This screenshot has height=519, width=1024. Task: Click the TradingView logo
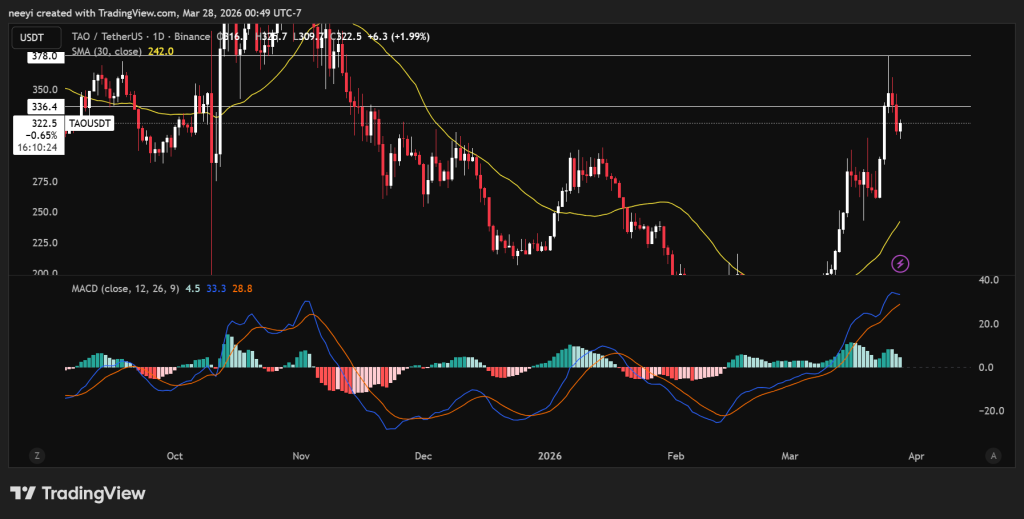coord(78,493)
